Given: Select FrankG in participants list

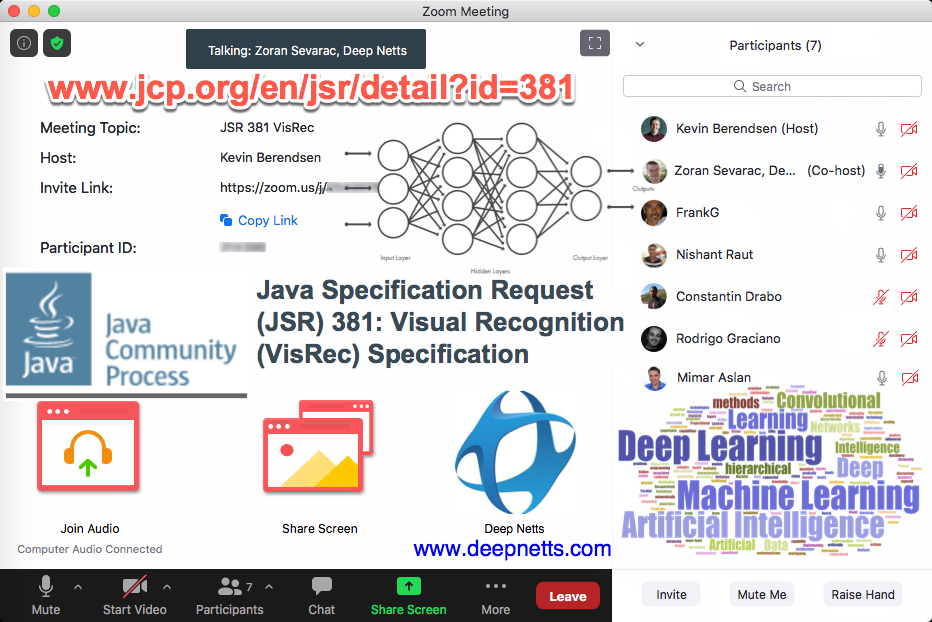Looking at the screenshot, I should pyautogui.click(x=772, y=212).
